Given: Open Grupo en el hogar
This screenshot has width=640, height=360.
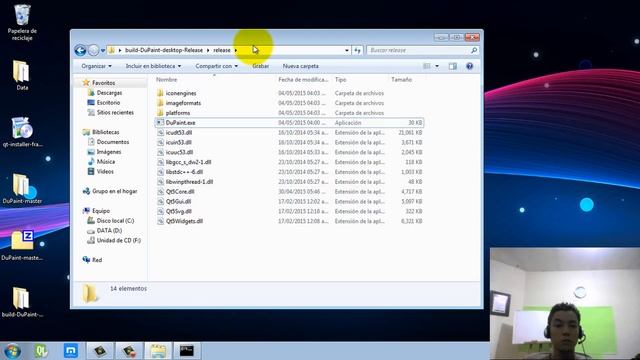Looking at the screenshot, I should [x=114, y=191].
